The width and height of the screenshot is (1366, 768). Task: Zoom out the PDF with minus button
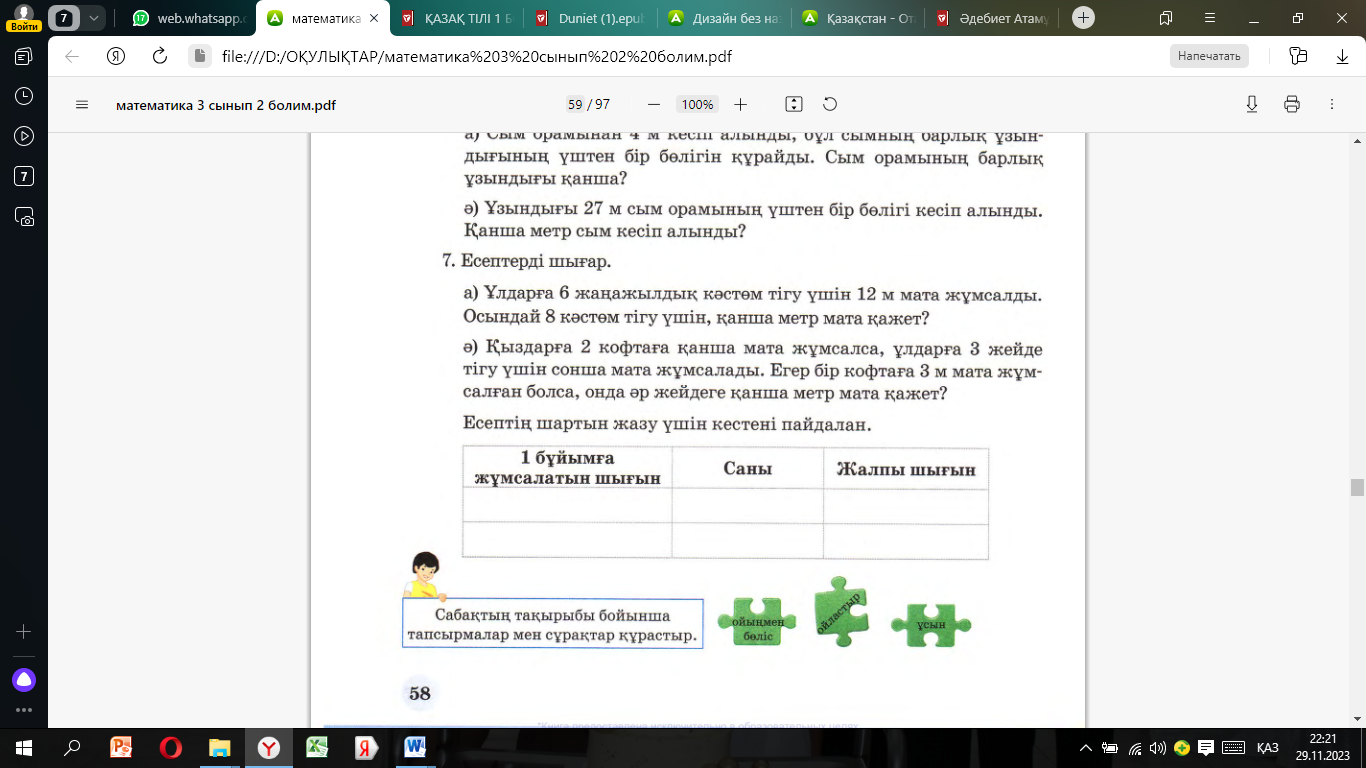pyautogui.click(x=654, y=104)
